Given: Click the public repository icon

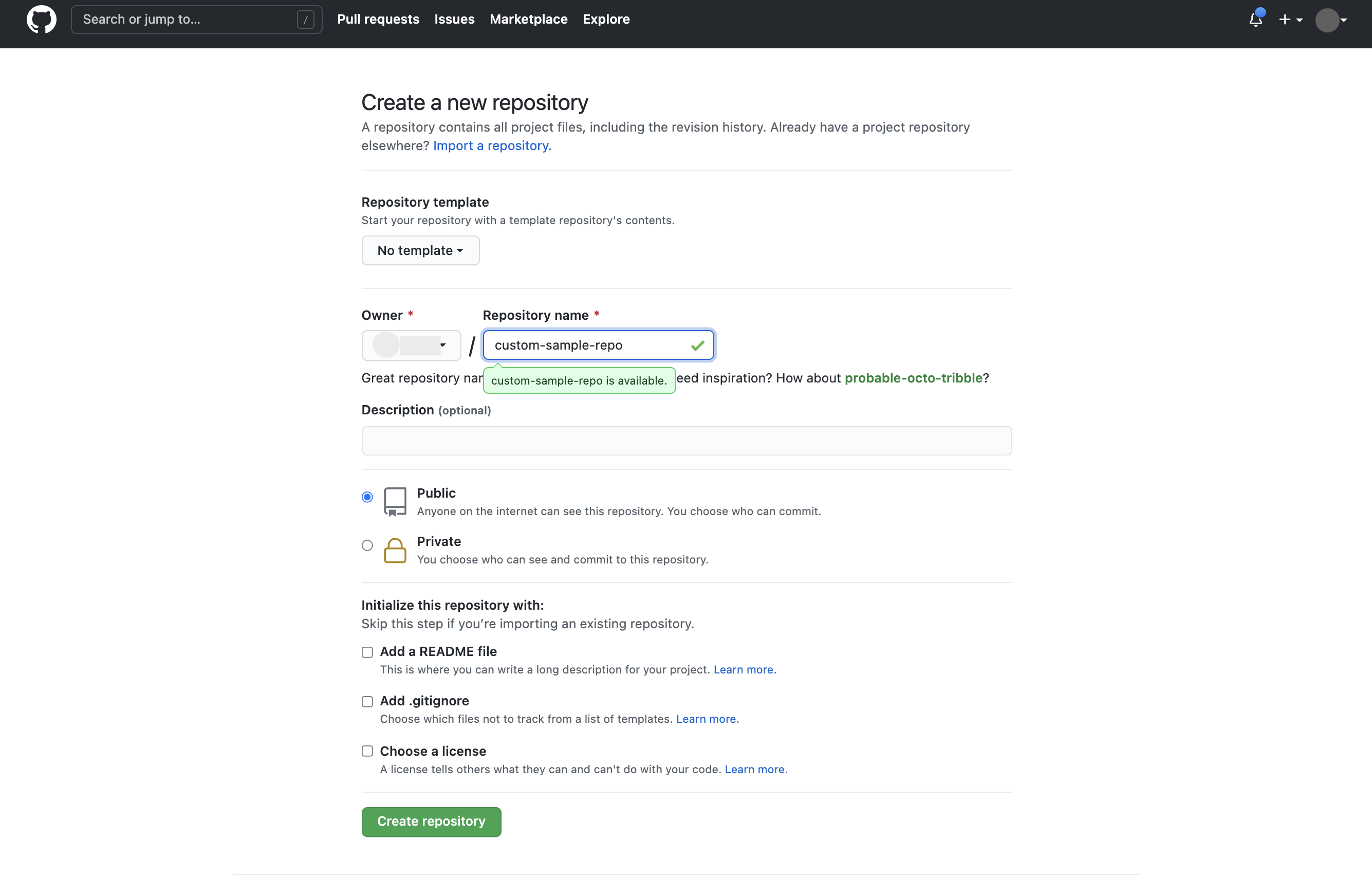Looking at the screenshot, I should pyautogui.click(x=395, y=501).
